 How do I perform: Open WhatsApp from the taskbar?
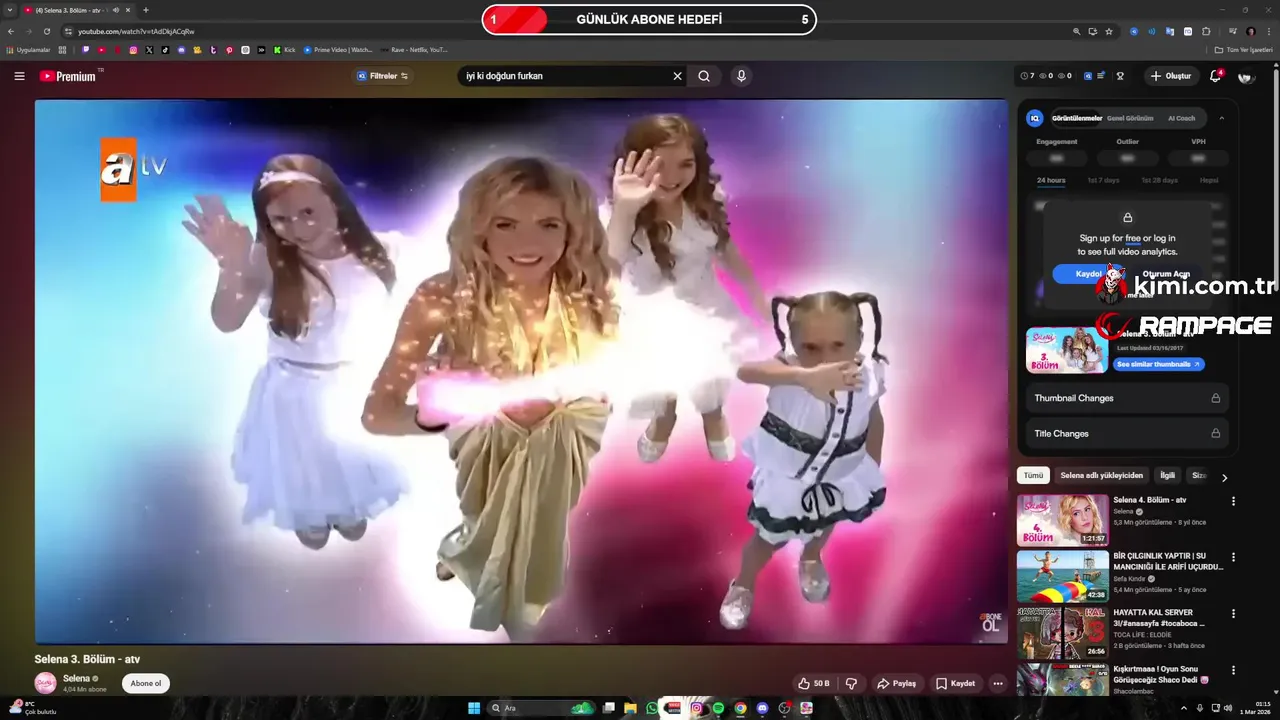click(652, 708)
